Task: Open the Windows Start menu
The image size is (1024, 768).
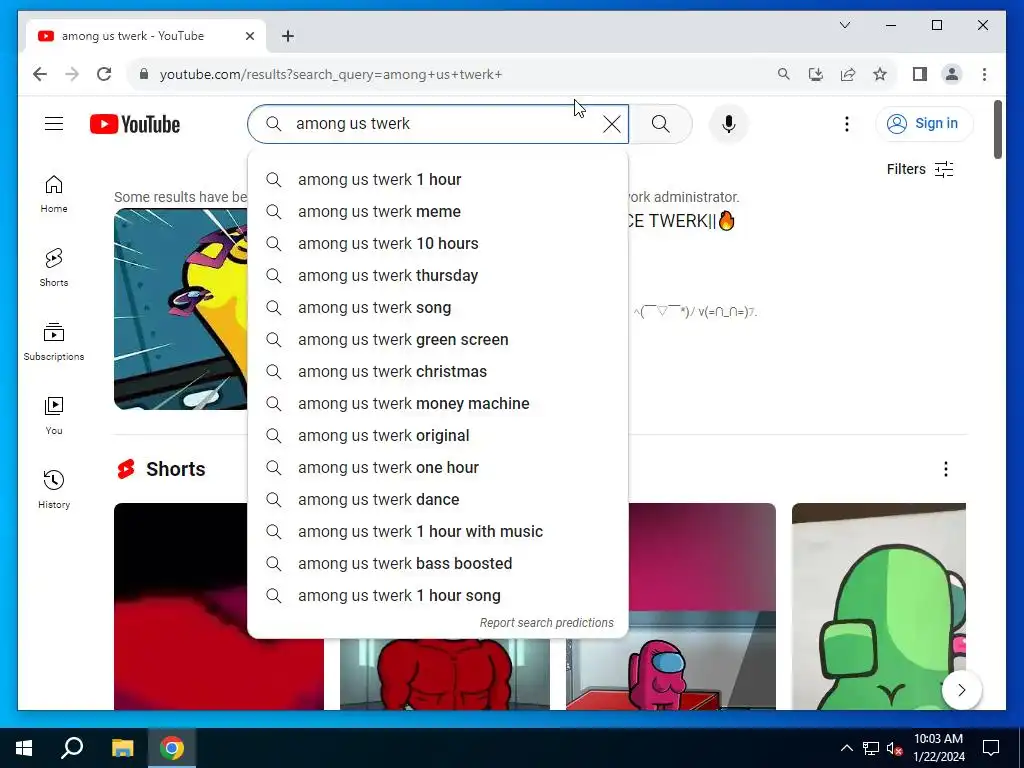Action: [x=24, y=748]
